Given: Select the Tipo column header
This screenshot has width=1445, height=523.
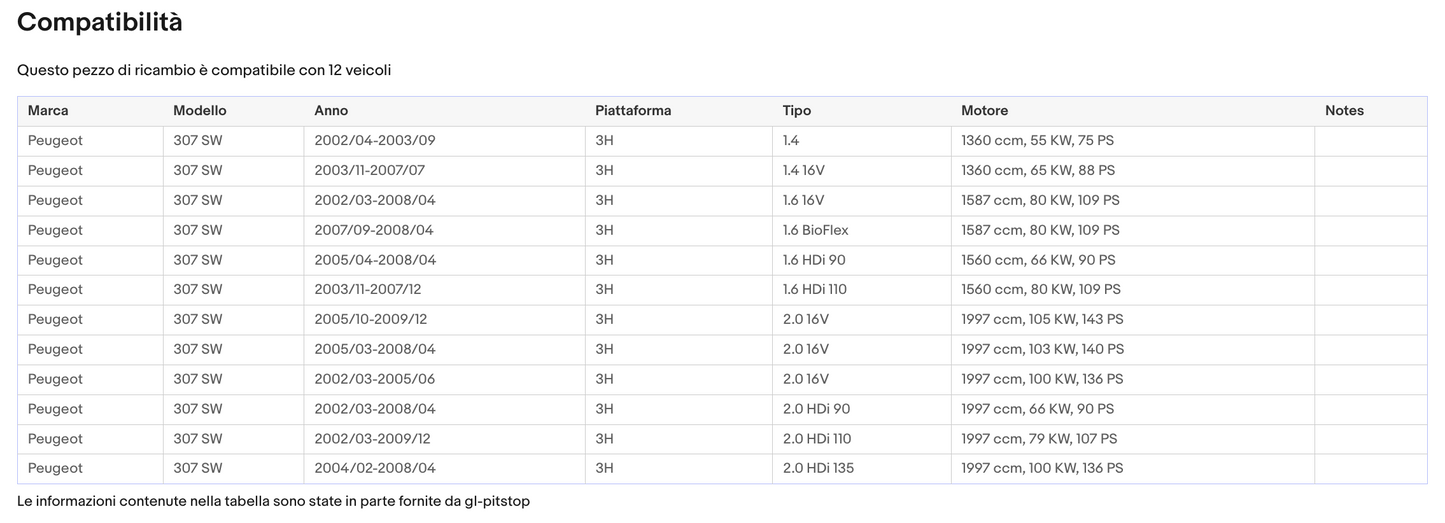Looking at the screenshot, I should pos(797,111).
